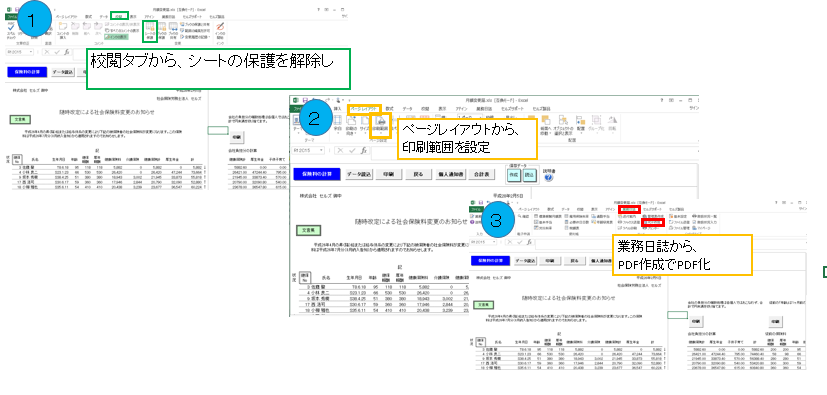The image size is (827, 395).
Task: Open the サイズ dropdown in the page layout ribbon
Action: 364,127
